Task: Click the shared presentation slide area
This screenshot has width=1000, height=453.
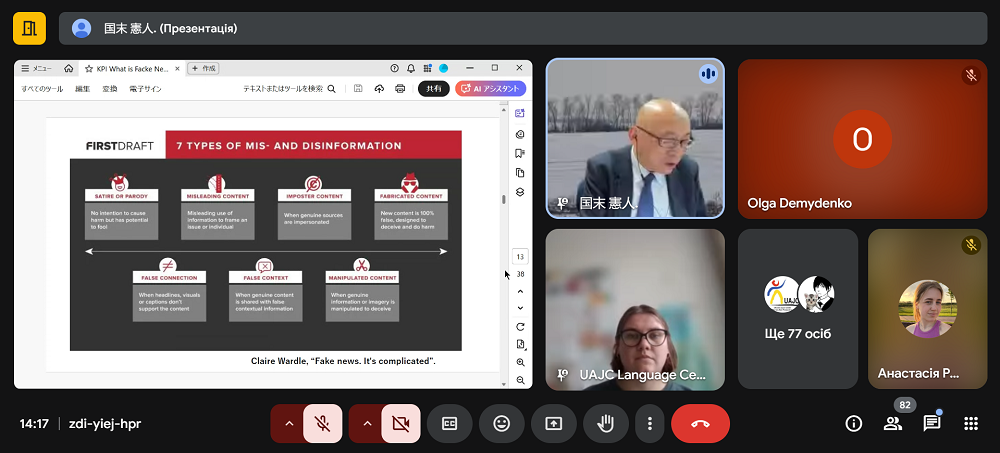Action: (x=265, y=240)
